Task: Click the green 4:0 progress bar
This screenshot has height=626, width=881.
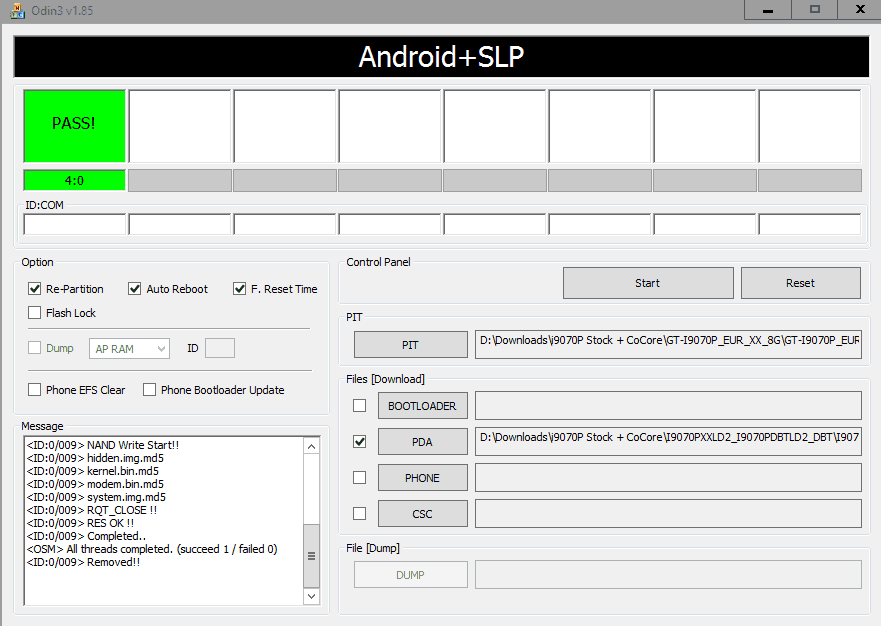Action: click(75, 180)
